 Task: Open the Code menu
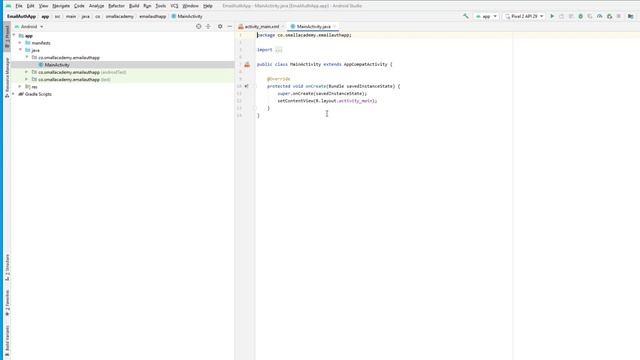(x=79, y=6)
